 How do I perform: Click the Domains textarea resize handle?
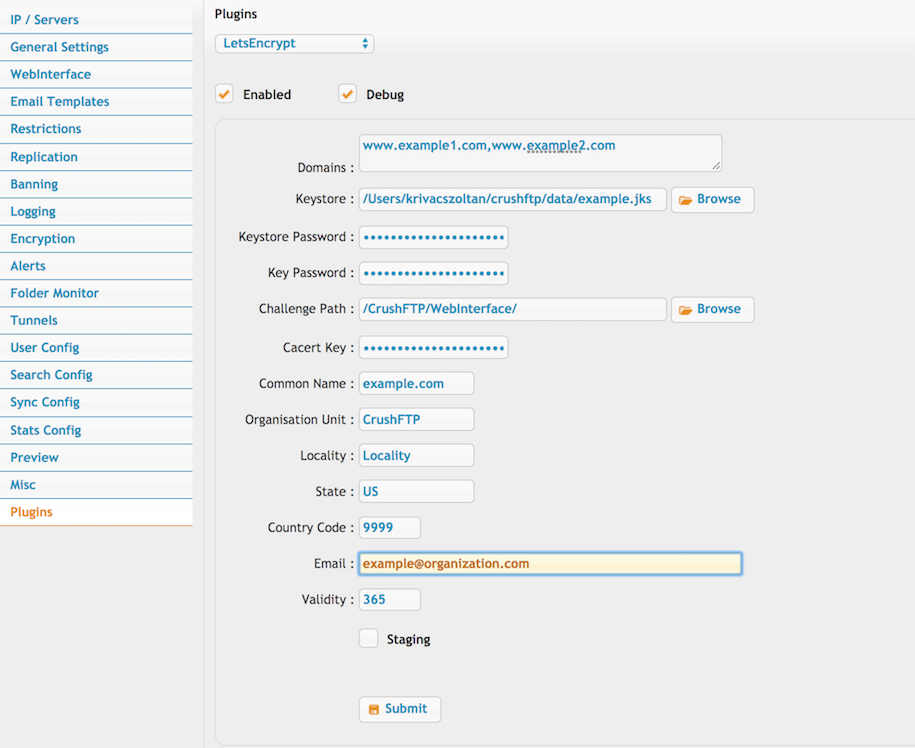click(716, 166)
